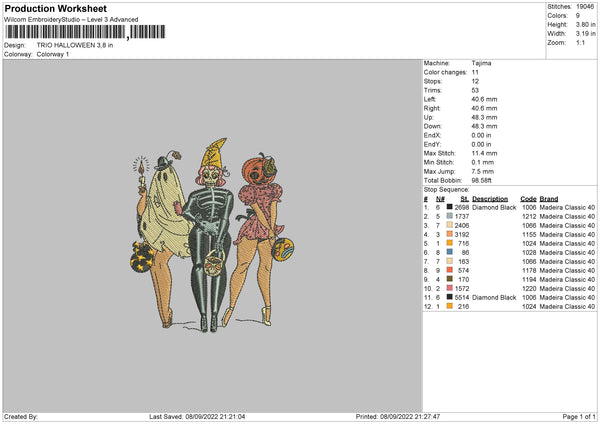The width and height of the screenshot is (600, 424).
Task: Pick the amber swatch beside stitch count 716
Action: [450, 243]
